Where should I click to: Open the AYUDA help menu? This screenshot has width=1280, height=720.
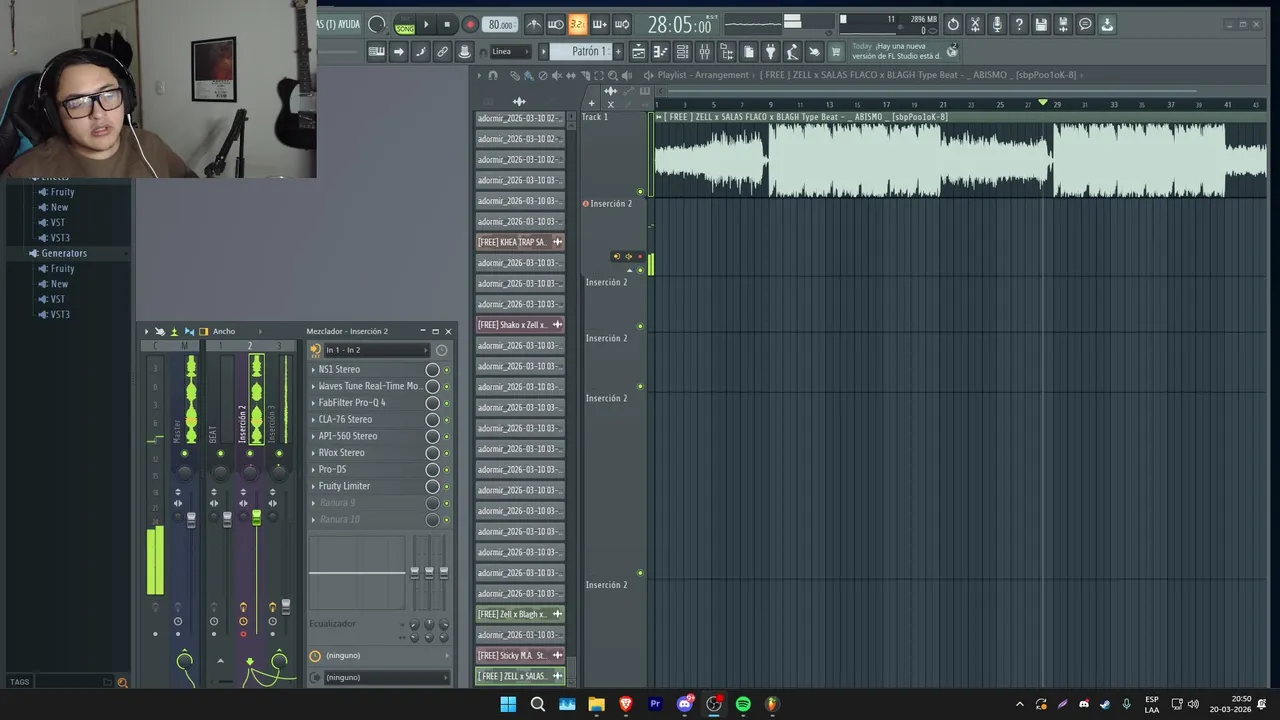pyautogui.click(x=349, y=24)
